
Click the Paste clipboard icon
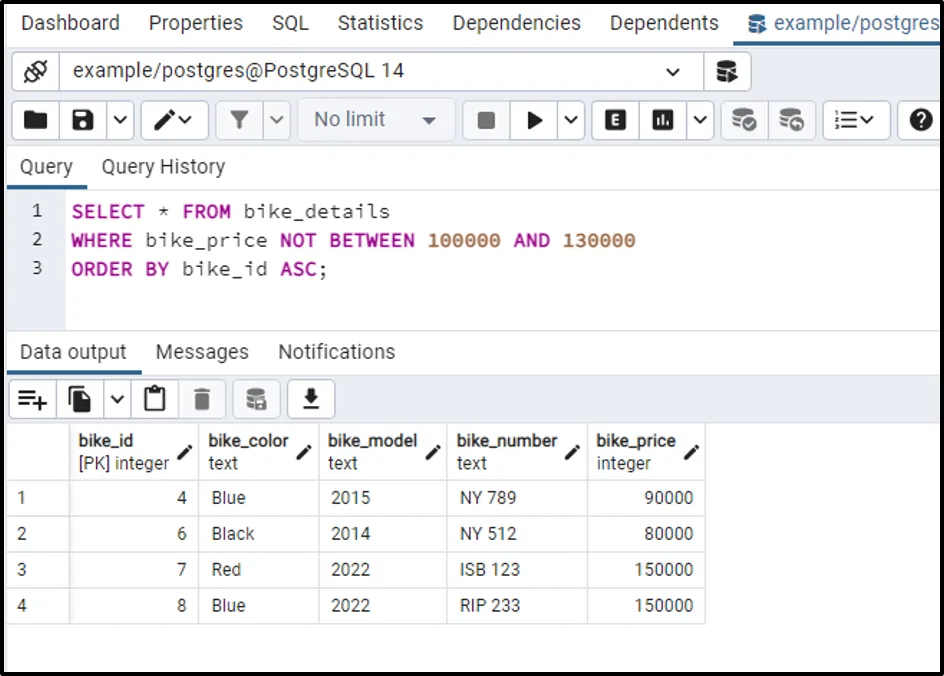[155, 400]
